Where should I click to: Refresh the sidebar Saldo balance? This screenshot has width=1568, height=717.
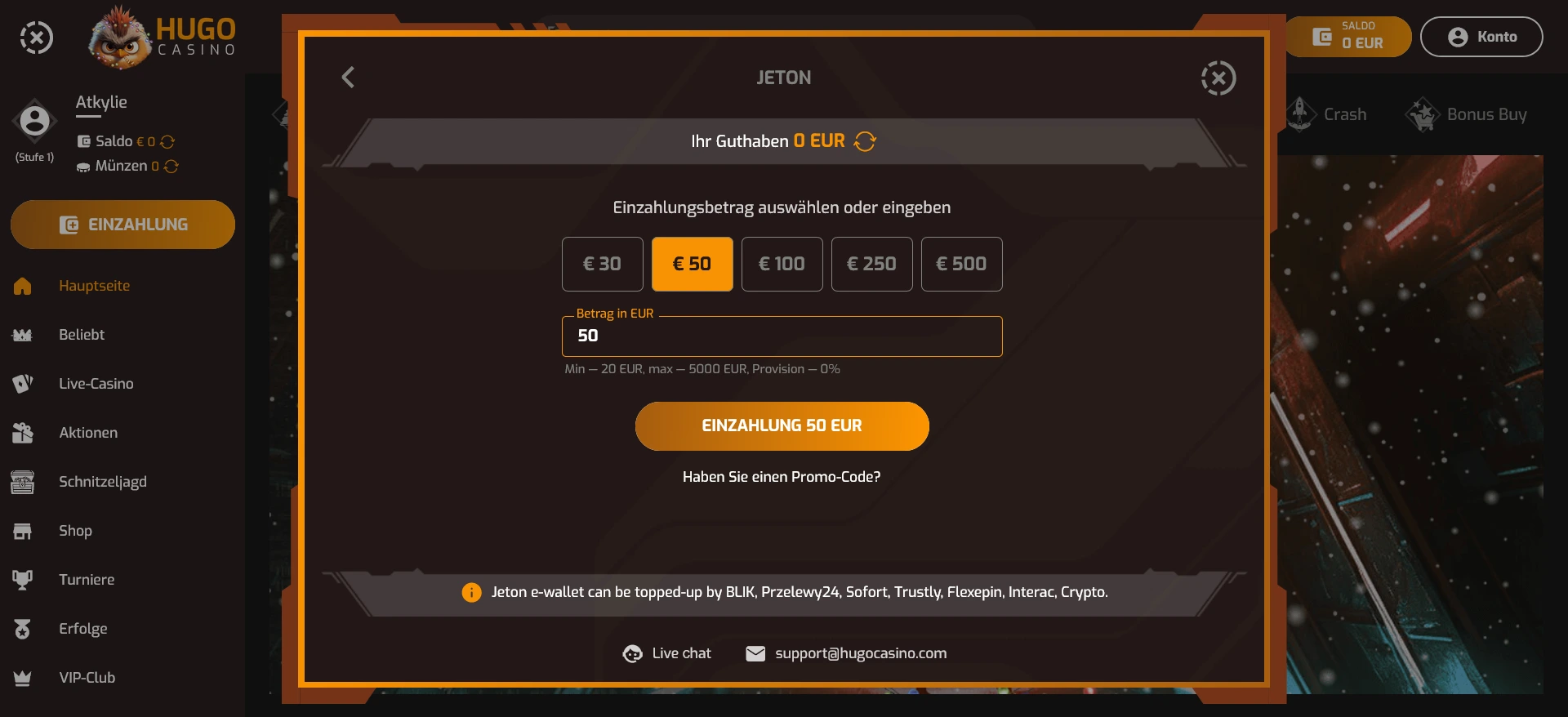pyautogui.click(x=168, y=142)
